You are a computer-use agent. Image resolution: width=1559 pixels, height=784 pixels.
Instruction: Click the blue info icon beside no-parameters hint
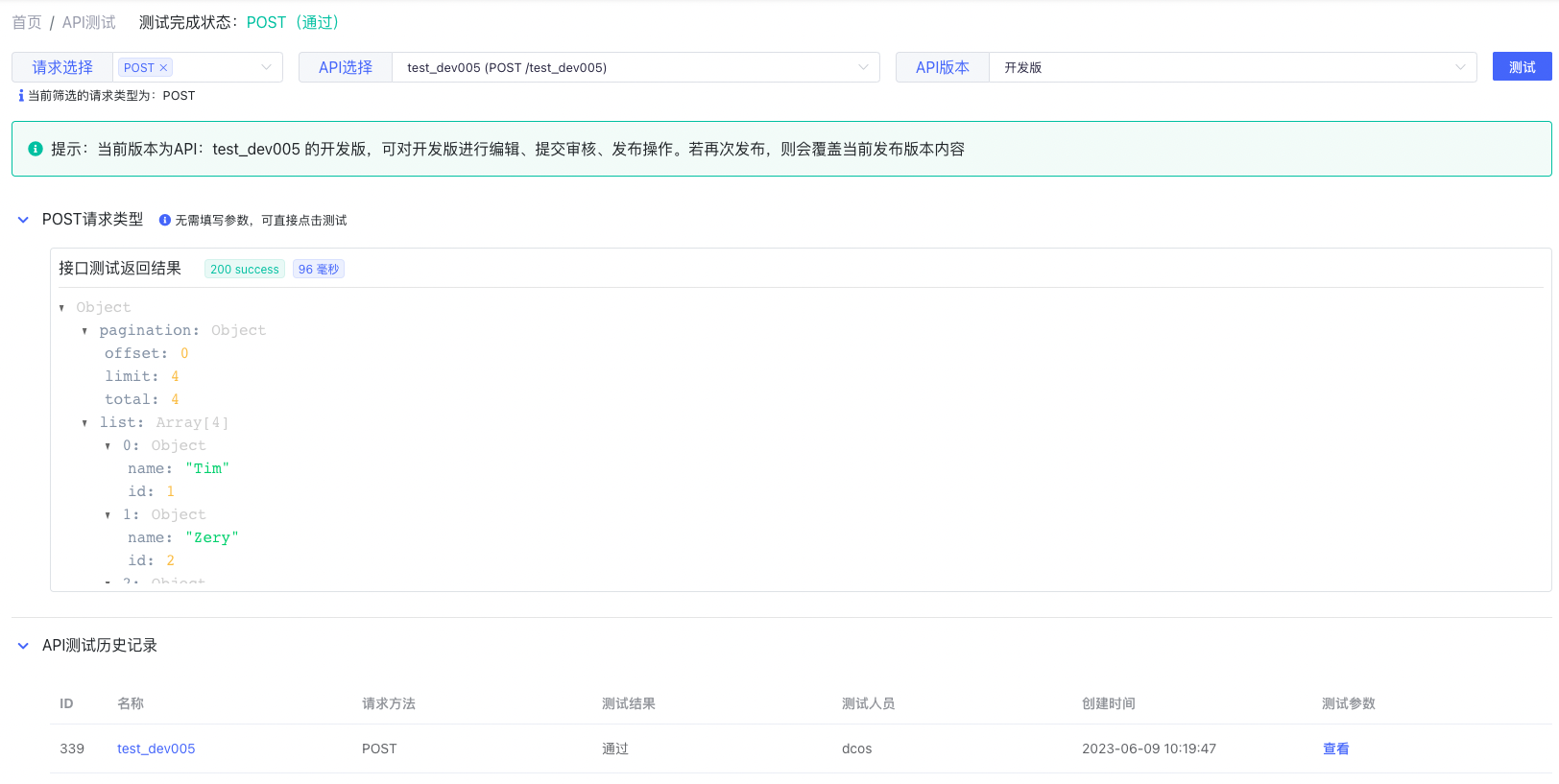165,220
